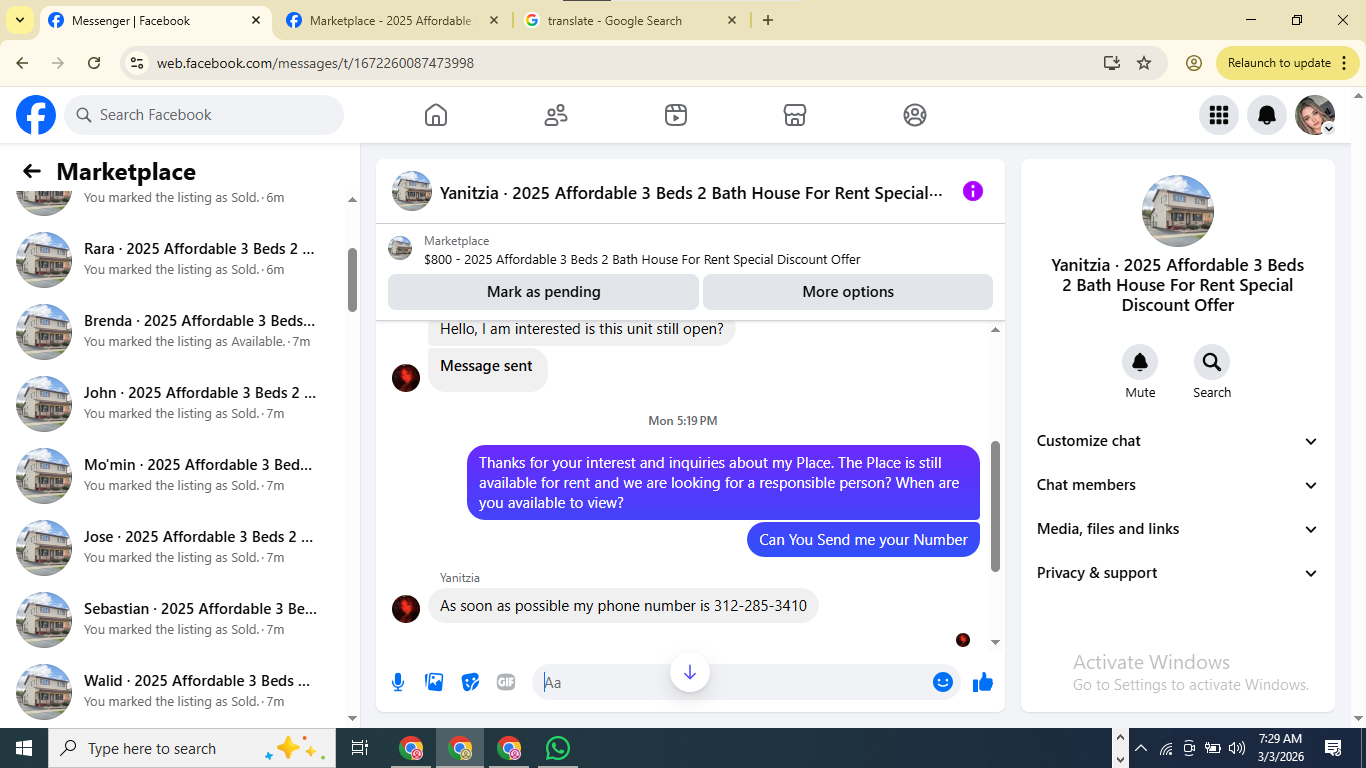Reload the page in Chrome
This screenshot has width=1366, height=768.
94,63
